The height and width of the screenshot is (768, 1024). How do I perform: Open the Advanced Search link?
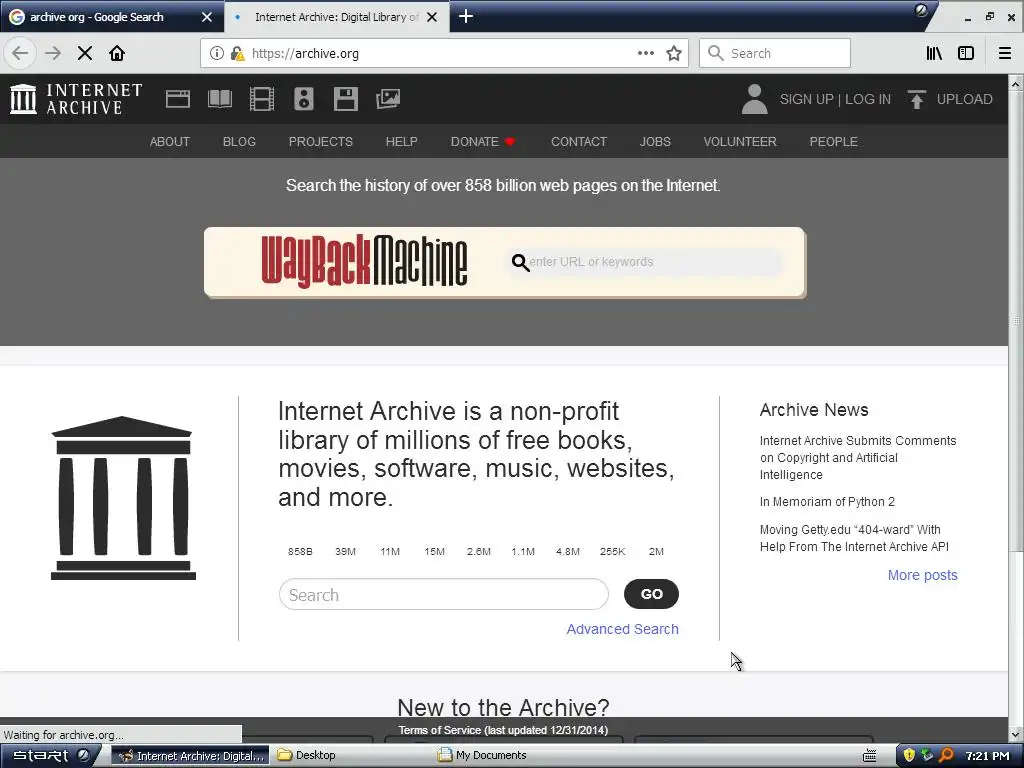[x=622, y=629]
